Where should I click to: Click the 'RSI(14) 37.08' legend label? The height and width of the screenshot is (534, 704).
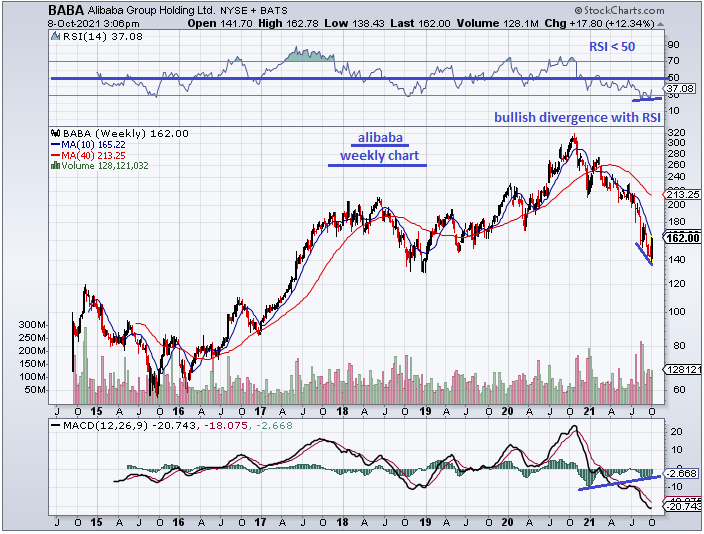pyautogui.click(x=103, y=36)
